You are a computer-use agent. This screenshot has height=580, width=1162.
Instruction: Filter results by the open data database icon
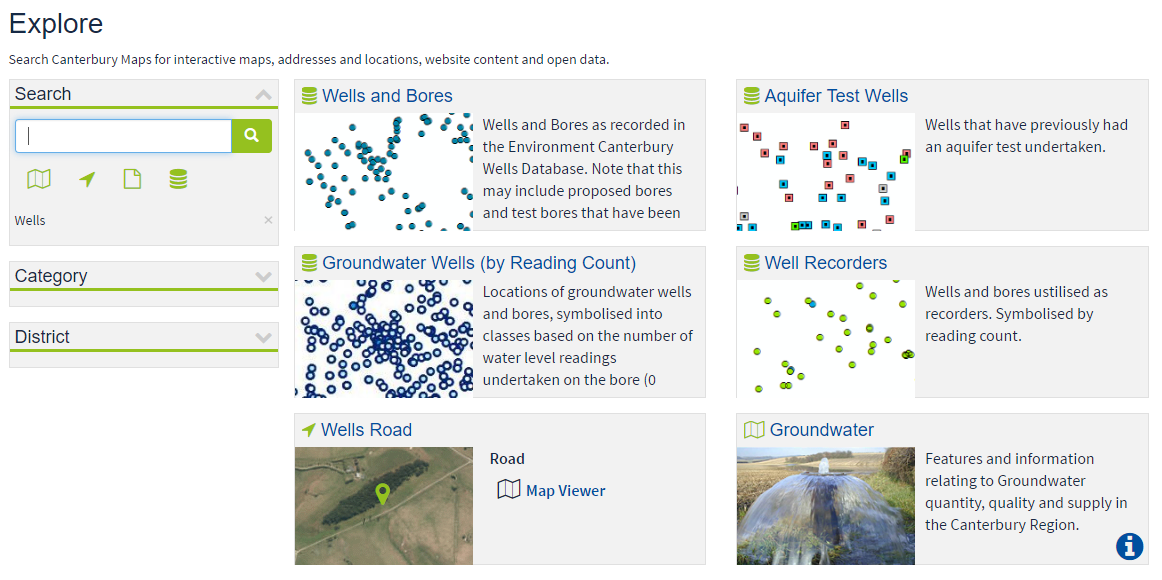tap(178, 179)
